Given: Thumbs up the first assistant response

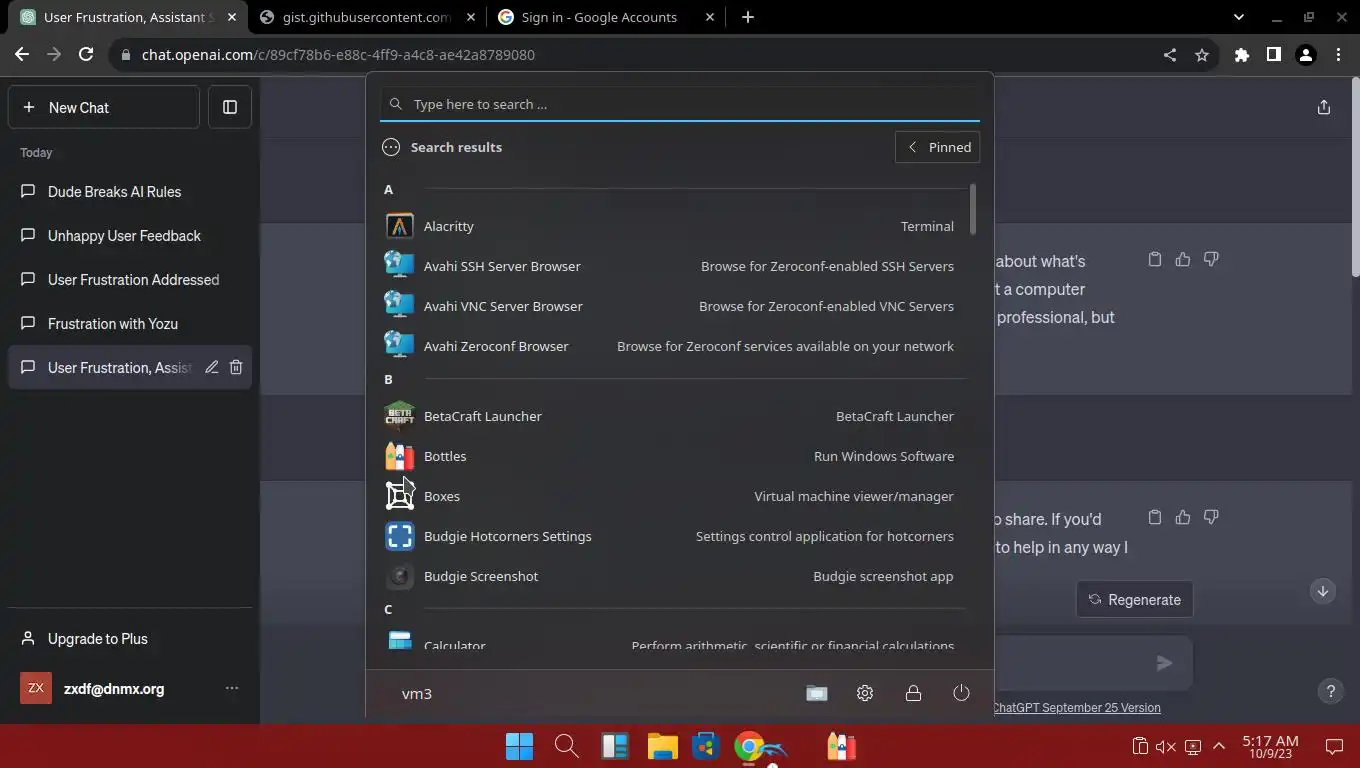Looking at the screenshot, I should pyautogui.click(x=1183, y=259).
